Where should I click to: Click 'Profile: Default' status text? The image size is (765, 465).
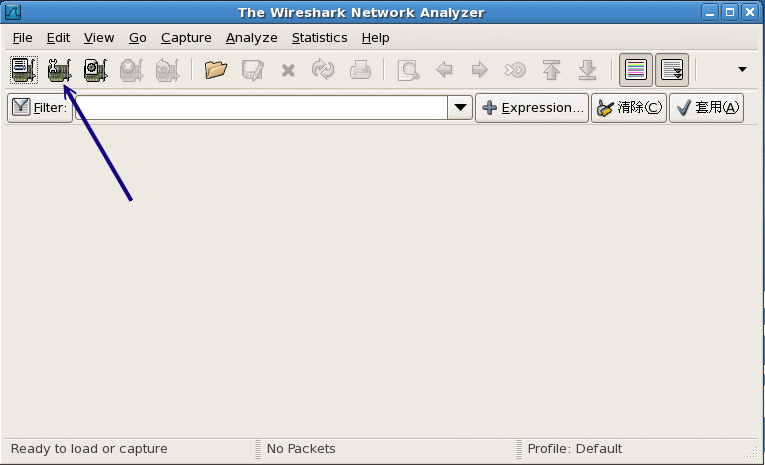pos(575,448)
